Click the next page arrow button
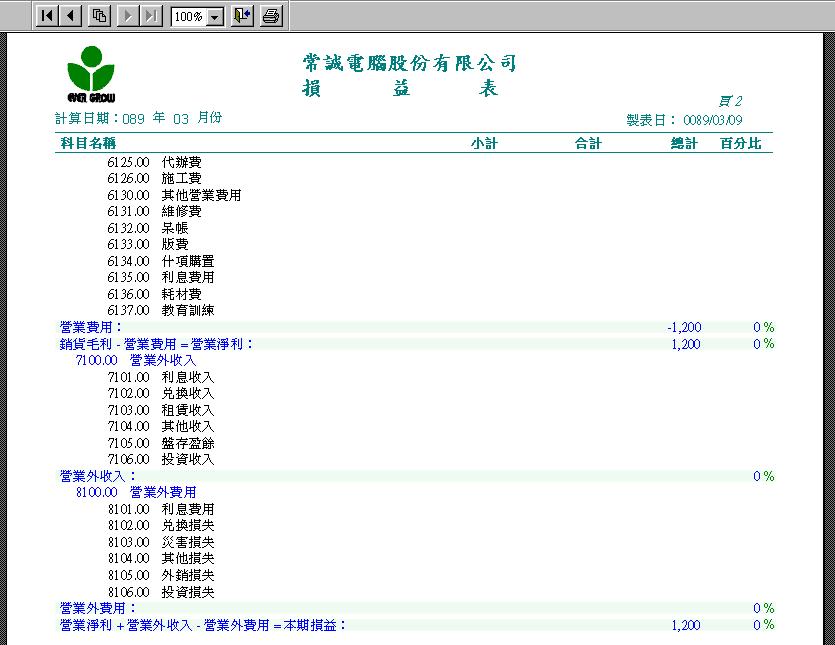Screen dimensions: 835x645 127,16
